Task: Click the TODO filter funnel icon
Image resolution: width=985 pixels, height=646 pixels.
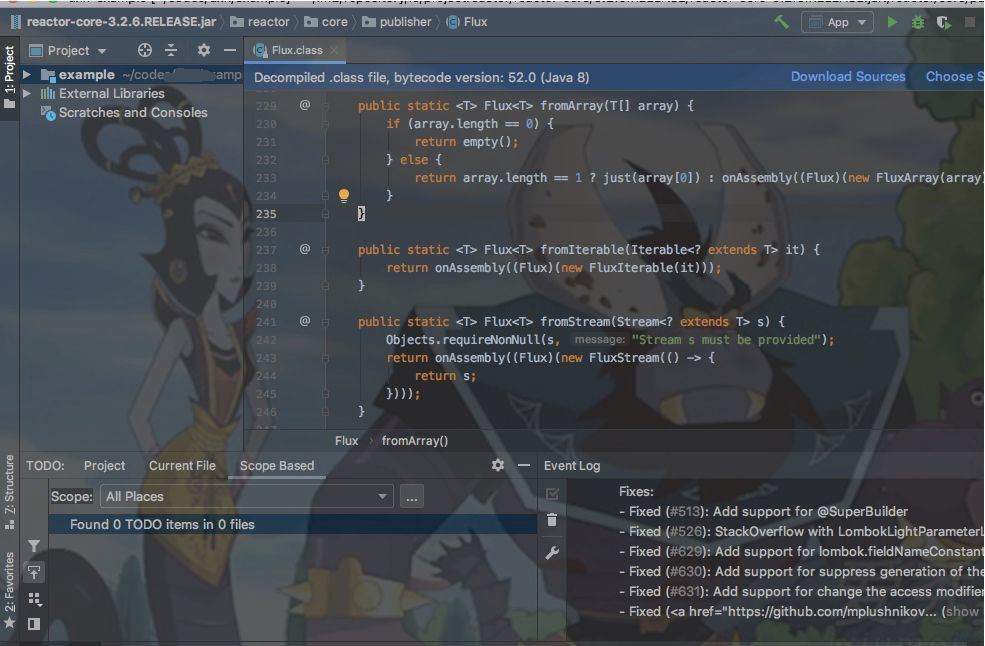Action: point(34,545)
